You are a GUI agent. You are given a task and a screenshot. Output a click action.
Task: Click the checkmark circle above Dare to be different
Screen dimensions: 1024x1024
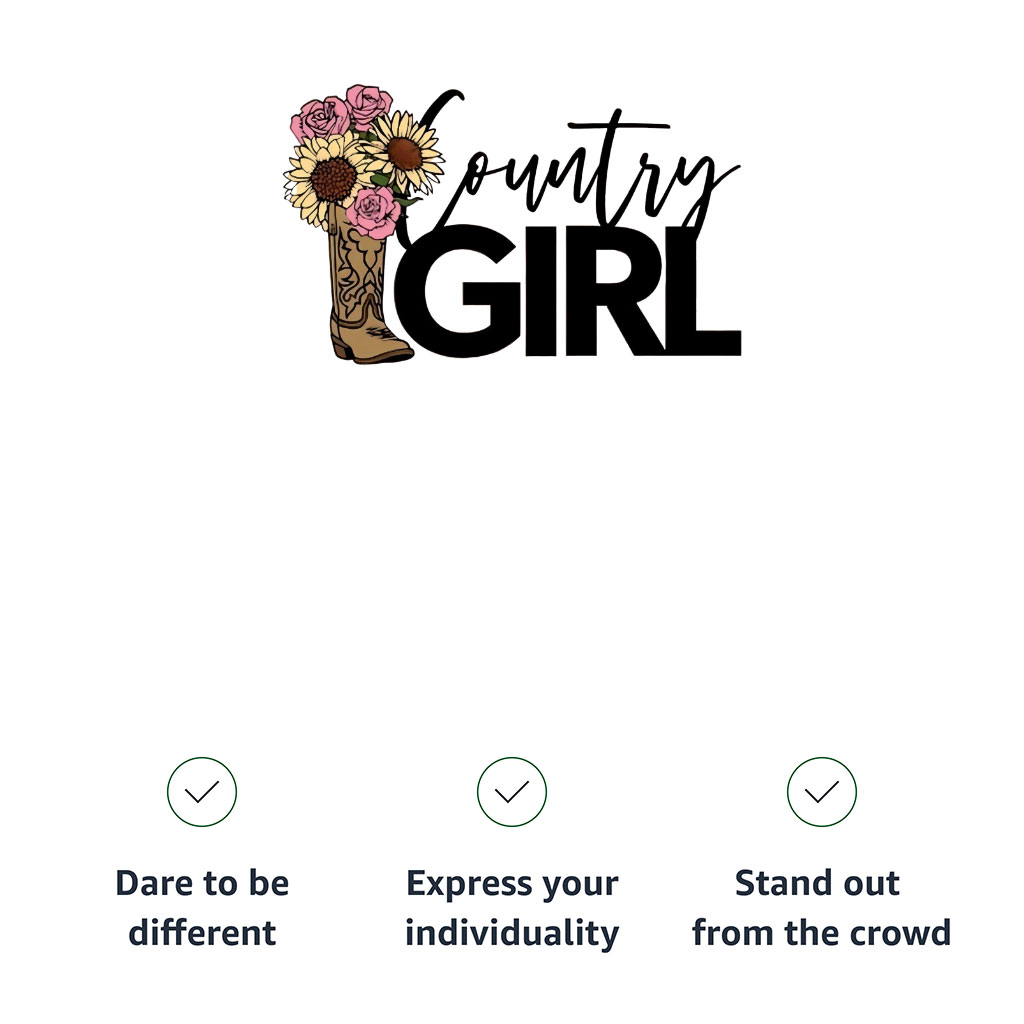point(202,792)
